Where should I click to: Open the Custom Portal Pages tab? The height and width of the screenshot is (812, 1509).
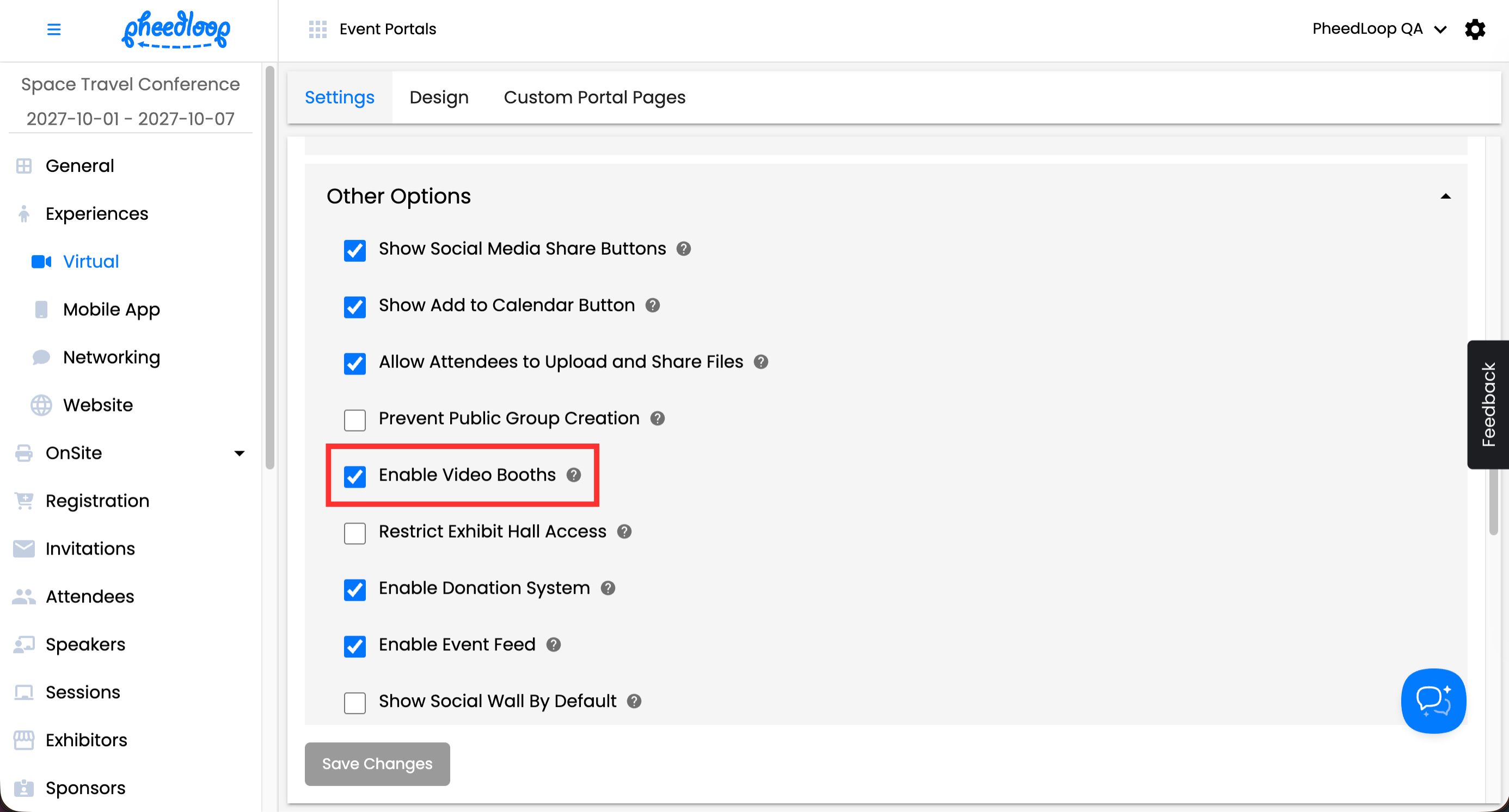[x=594, y=97]
